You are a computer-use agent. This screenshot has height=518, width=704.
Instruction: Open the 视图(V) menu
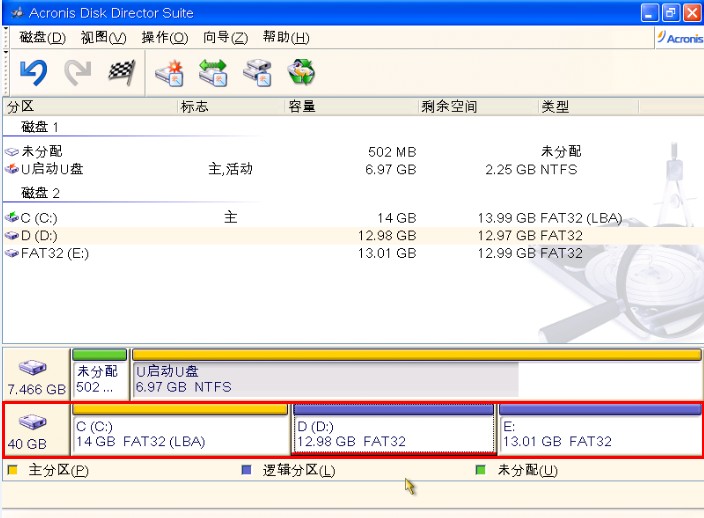pyautogui.click(x=104, y=37)
